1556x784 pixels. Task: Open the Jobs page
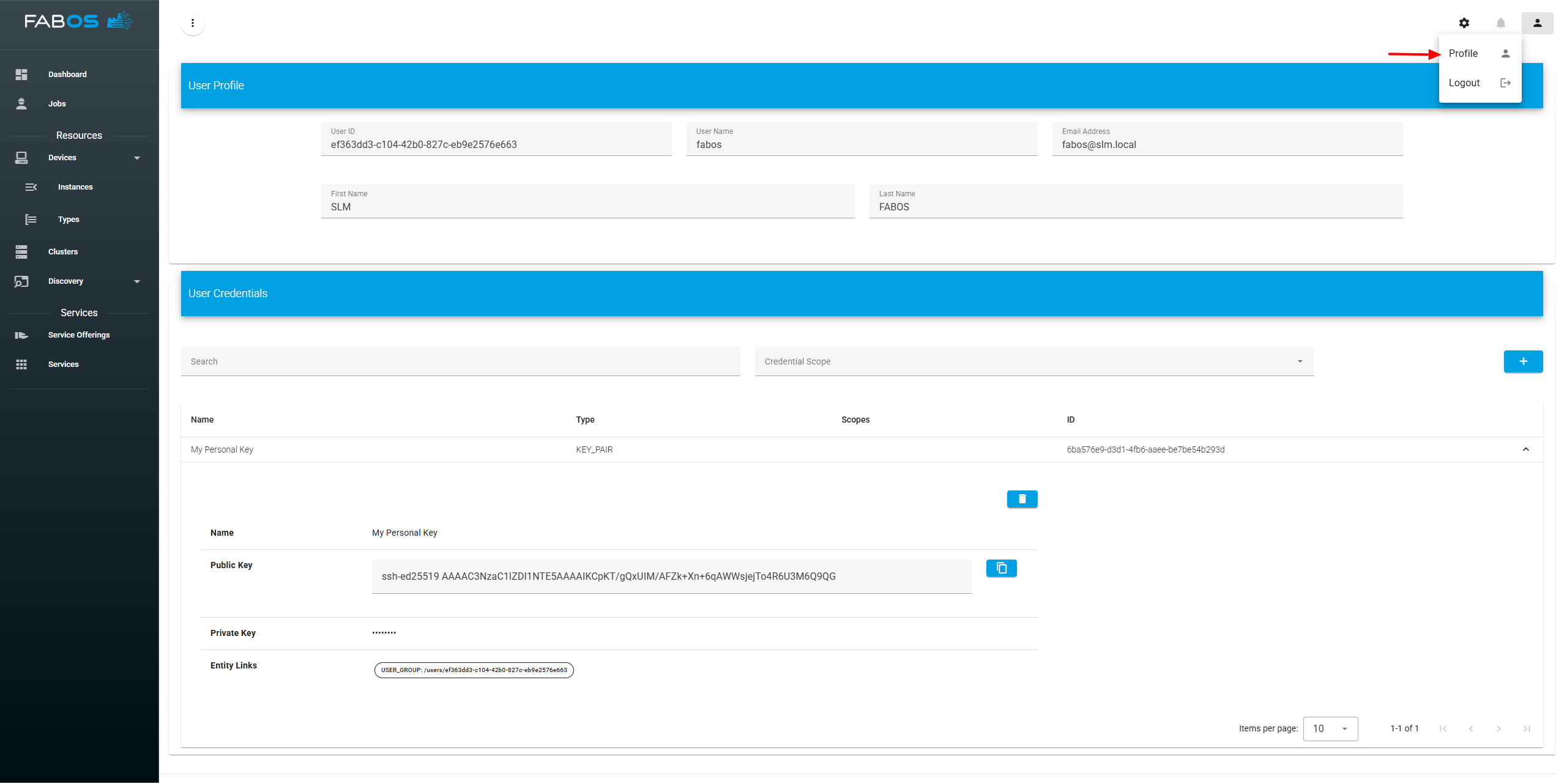click(56, 103)
